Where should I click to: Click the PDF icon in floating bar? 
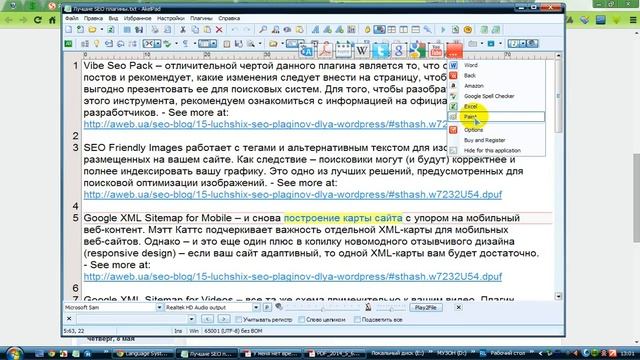[x=325, y=51]
